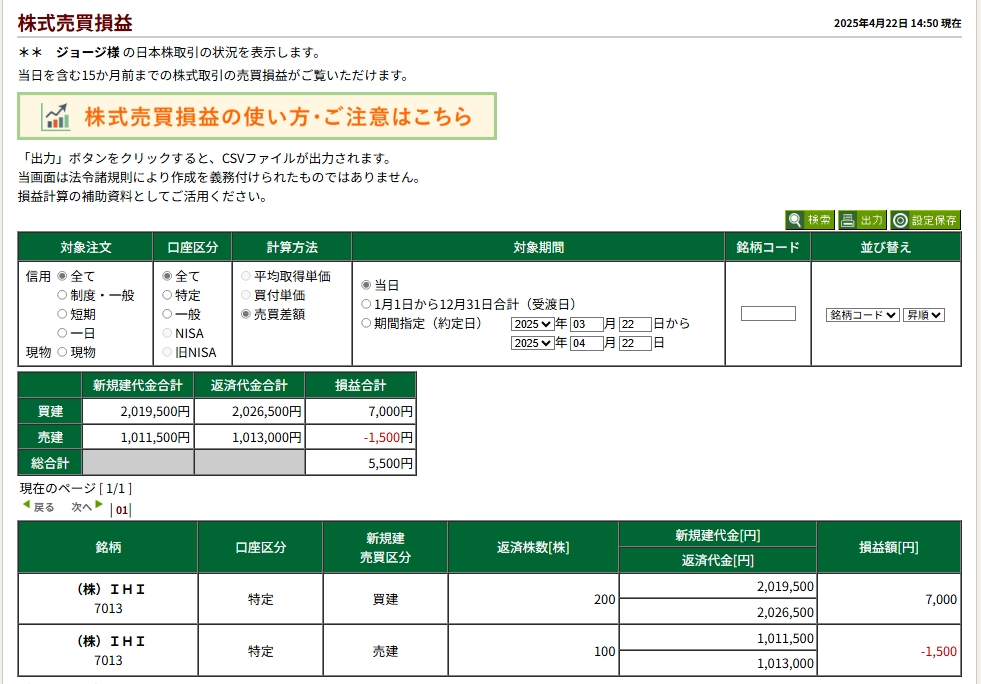Expand the 昇順 sort order dropdown

924,314
